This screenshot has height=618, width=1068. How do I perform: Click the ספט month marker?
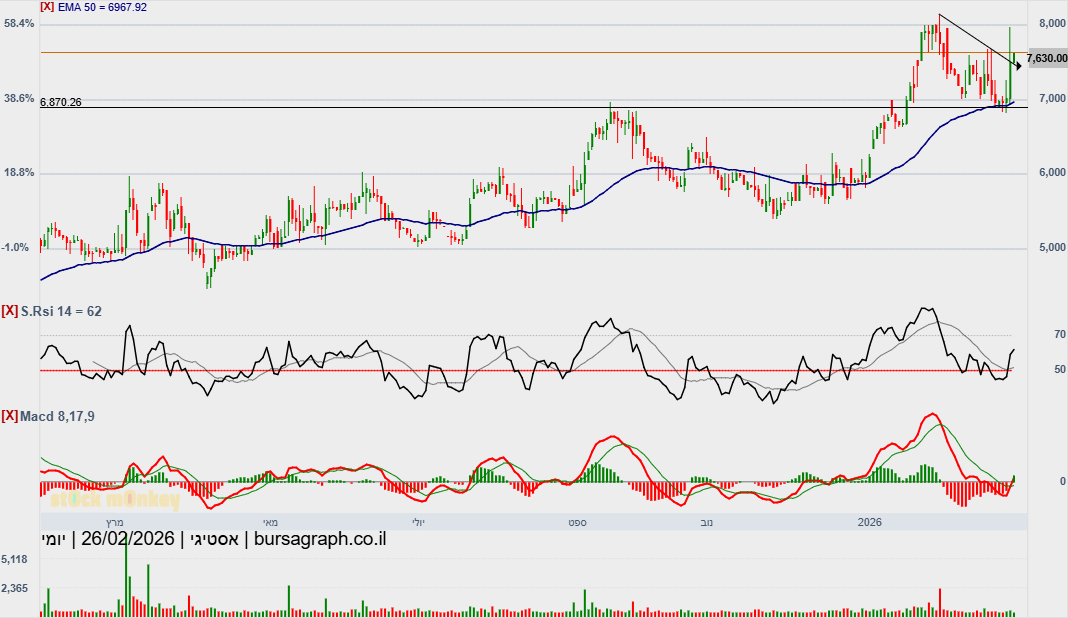point(578,523)
